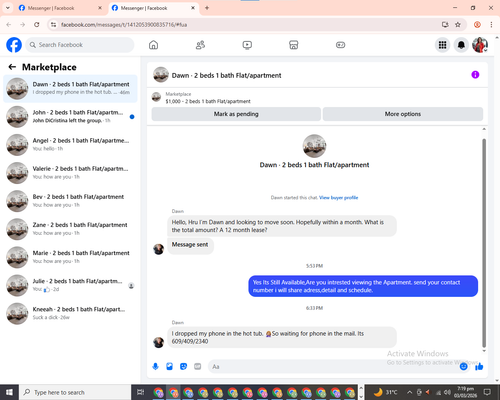Image resolution: width=500 pixels, height=400 pixels.
Task: Select the second Messenger browser tab
Action: coord(153,8)
